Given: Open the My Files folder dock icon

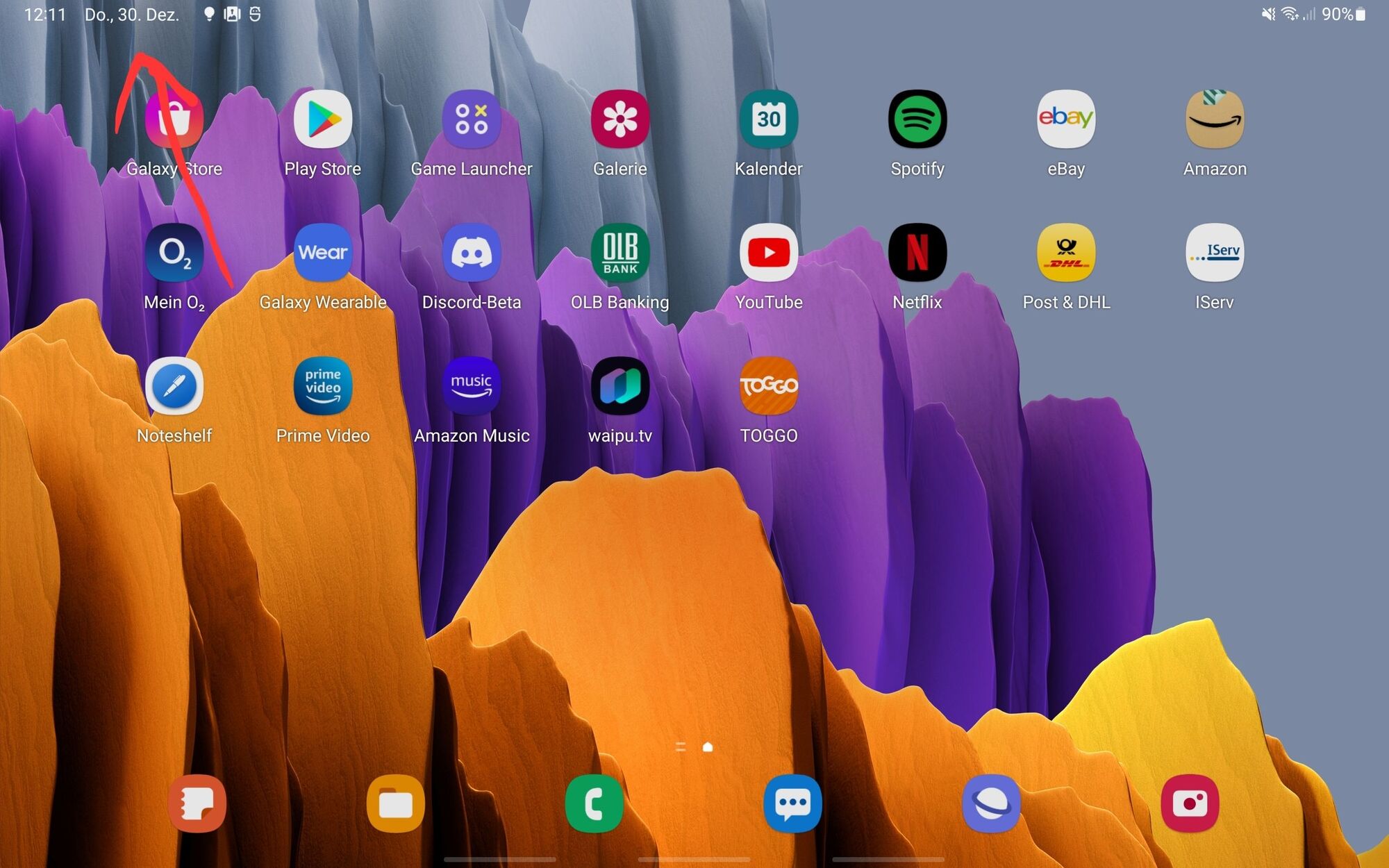Looking at the screenshot, I should tap(396, 803).
